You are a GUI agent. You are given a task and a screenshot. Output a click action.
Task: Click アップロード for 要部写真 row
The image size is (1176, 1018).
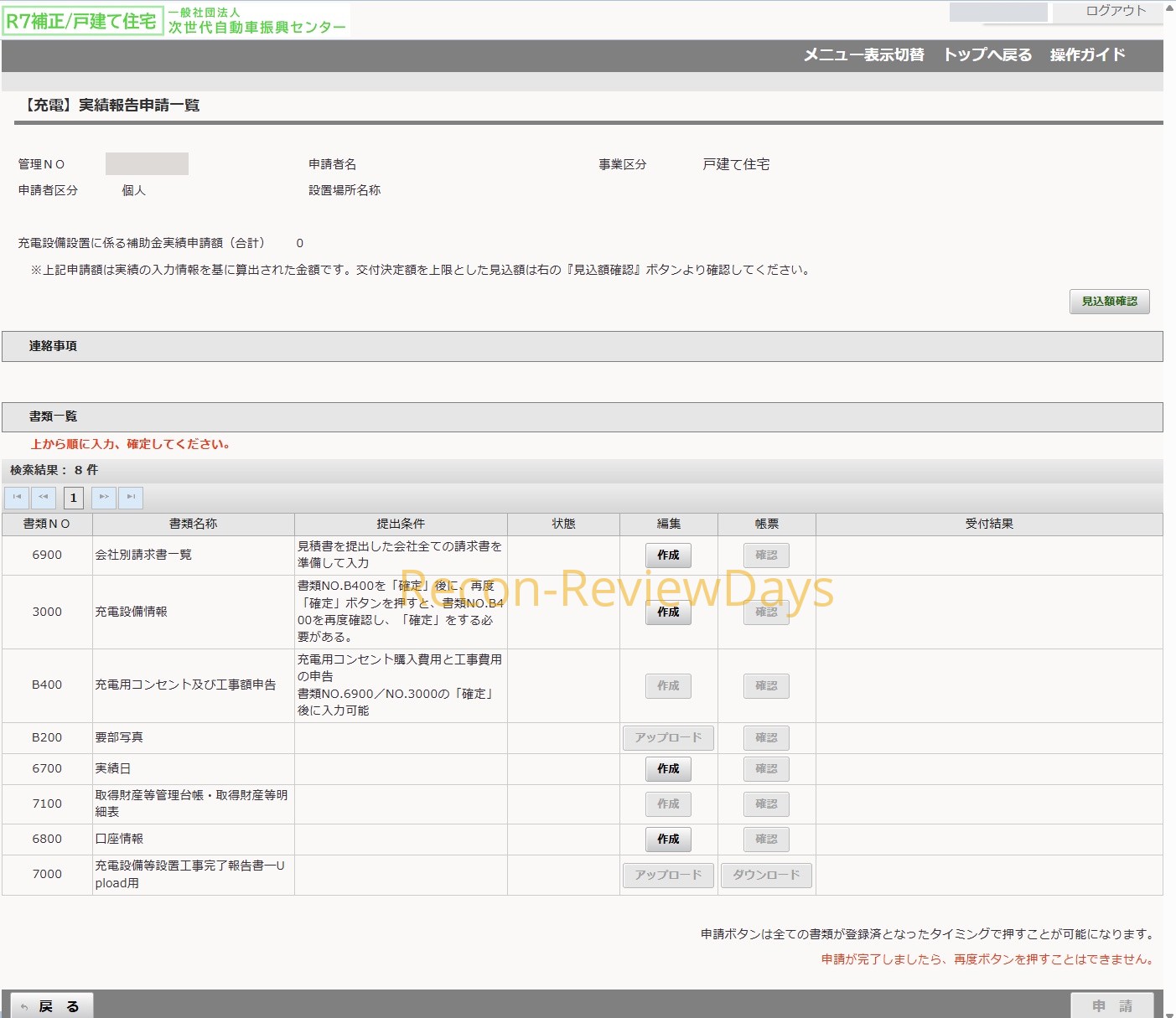[668, 738]
